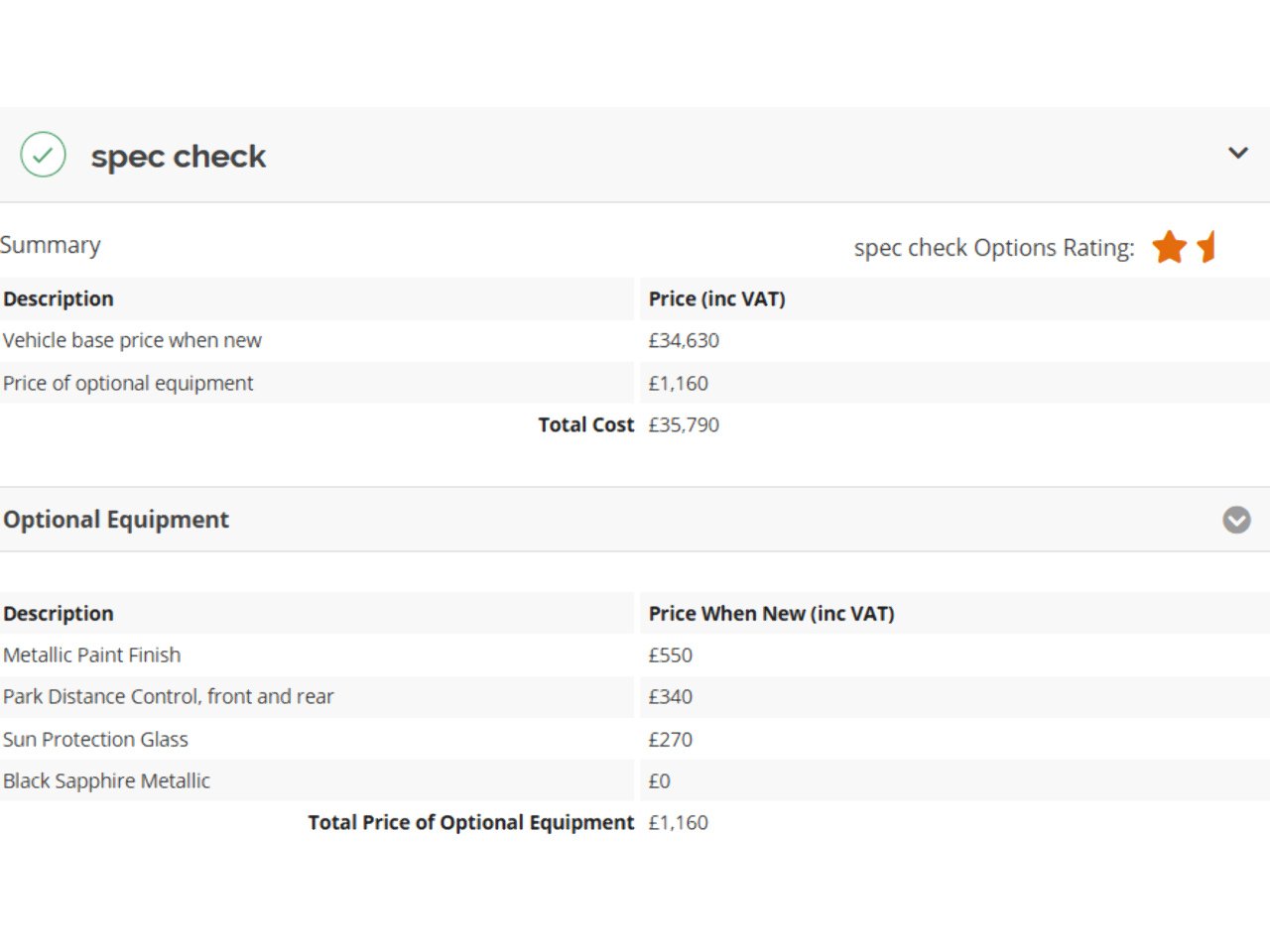Screen dimensions: 1270x952
Task: Select the Metallic Paint Finish row
Action: click(x=92, y=654)
